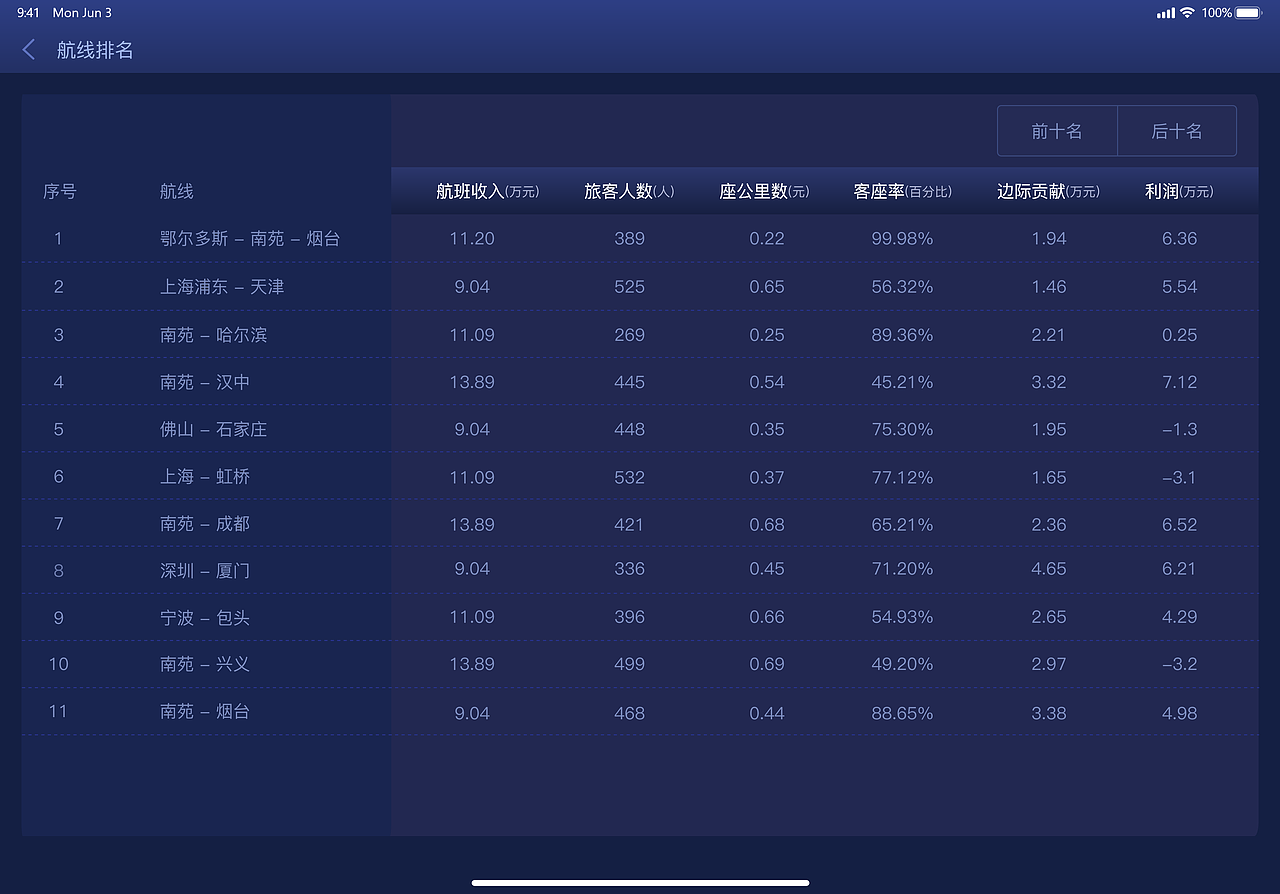Select route 南苑 – 兴义
1280x894 pixels.
[205, 664]
